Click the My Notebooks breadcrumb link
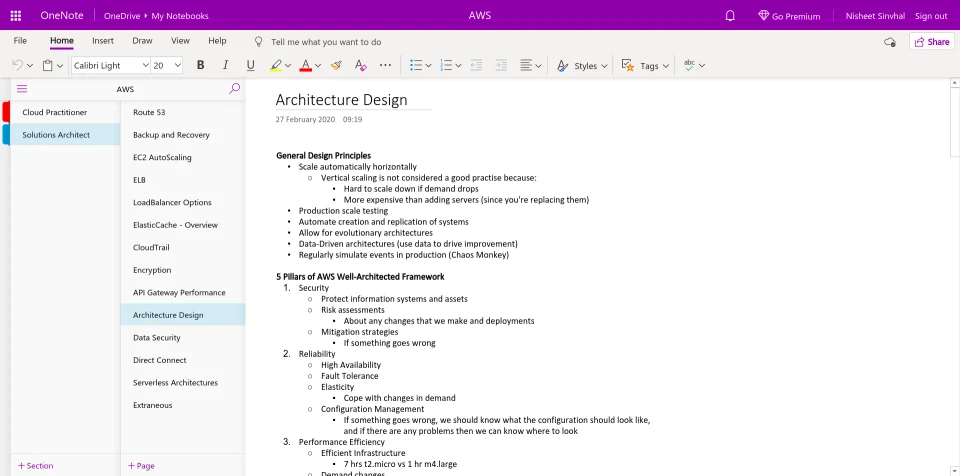This screenshot has height=476, width=960. (180, 16)
